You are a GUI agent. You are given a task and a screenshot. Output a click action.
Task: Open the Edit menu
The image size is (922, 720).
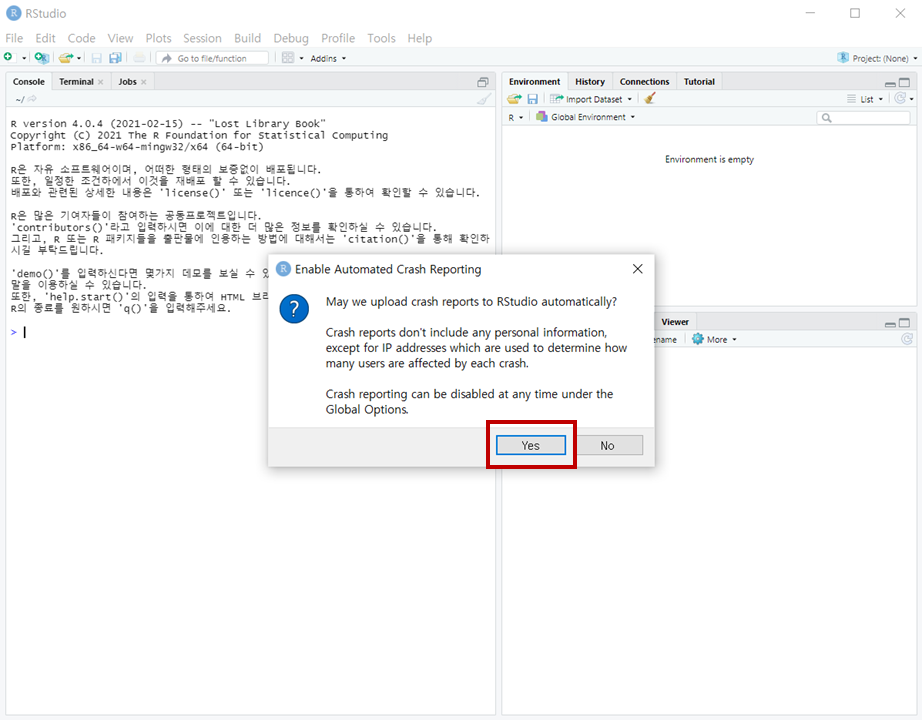click(45, 38)
